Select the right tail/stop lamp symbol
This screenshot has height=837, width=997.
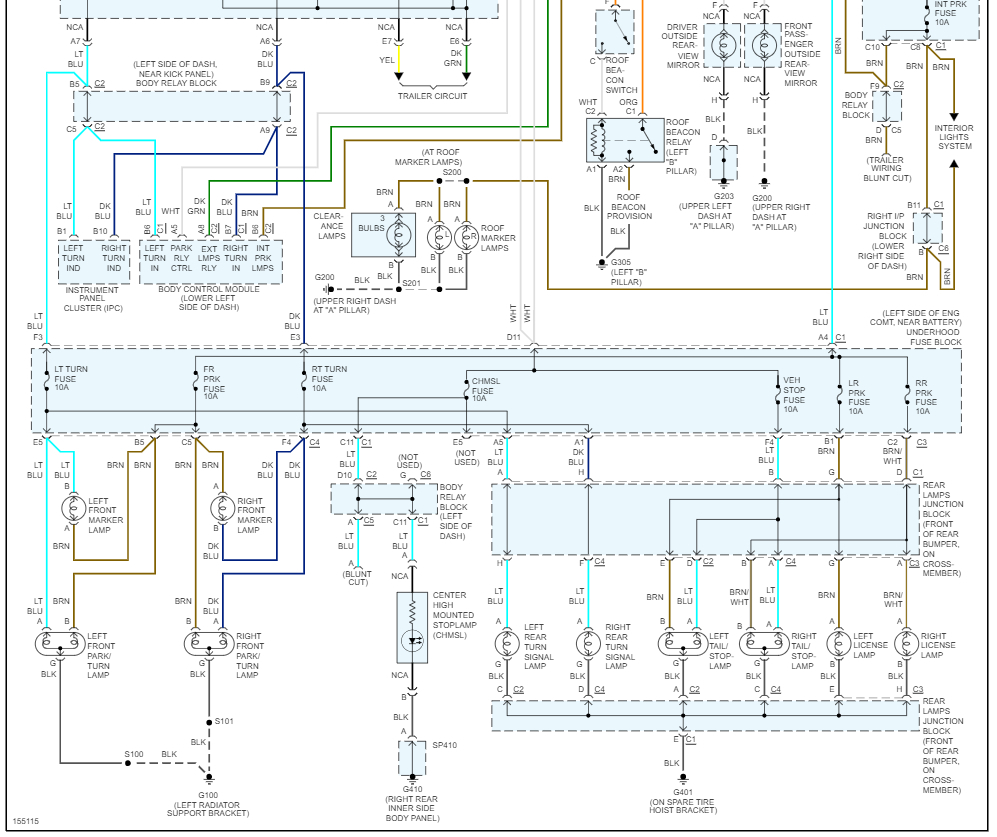[764, 643]
